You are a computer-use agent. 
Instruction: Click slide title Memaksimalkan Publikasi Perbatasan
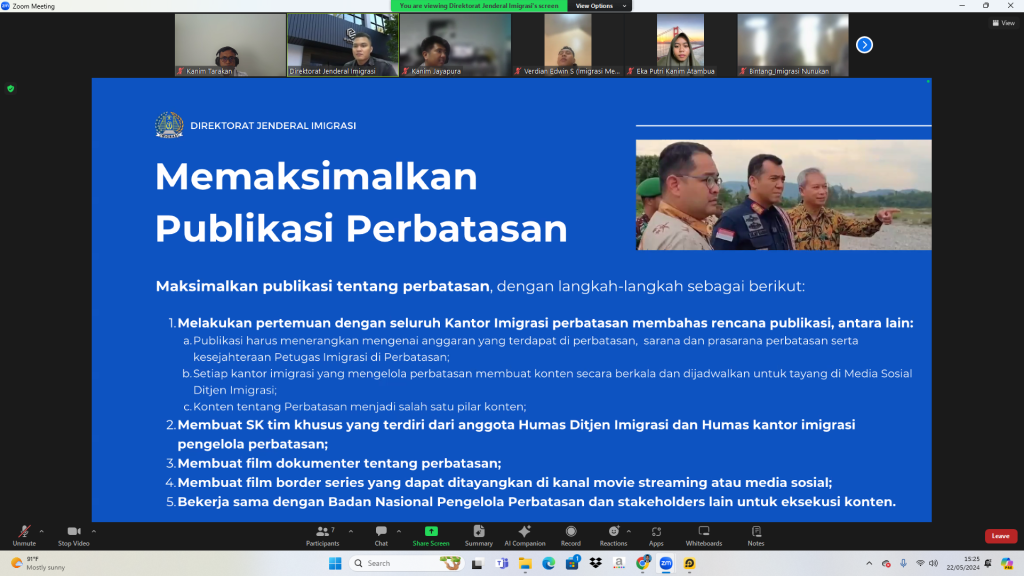361,202
